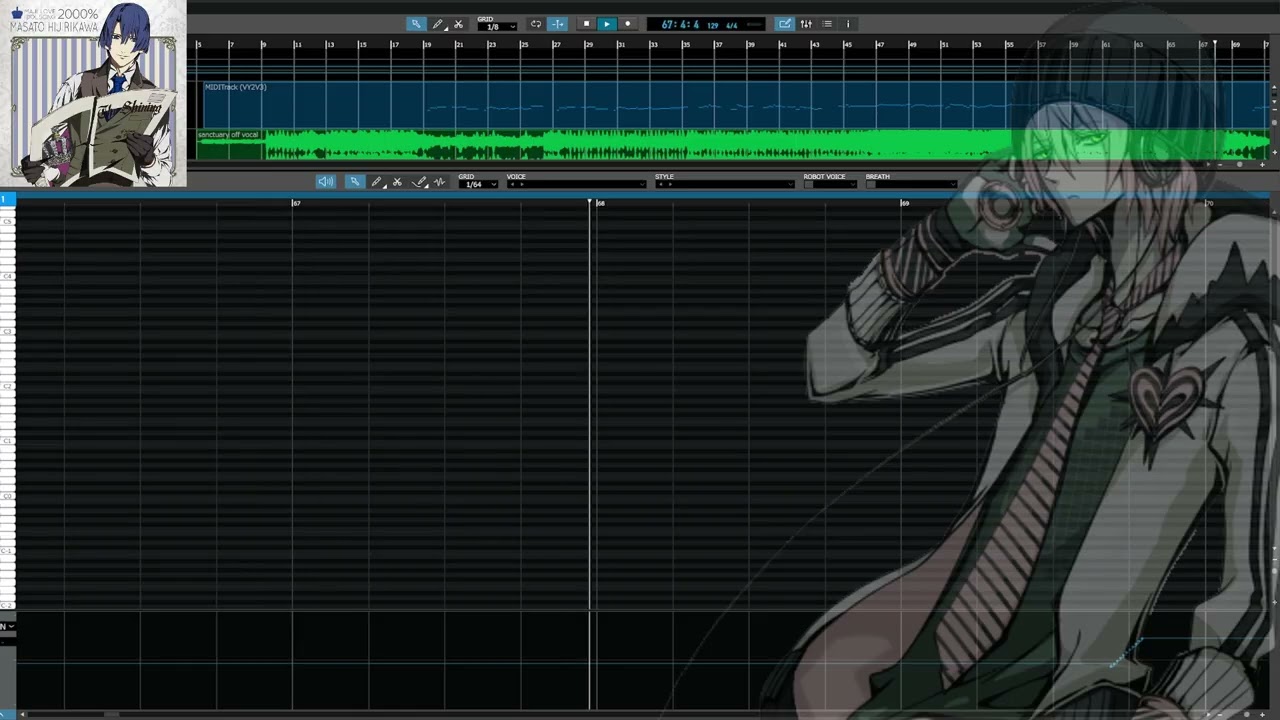Select the scissors tool in top toolbar
Image resolution: width=1280 pixels, height=720 pixels.
tap(458, 24)
